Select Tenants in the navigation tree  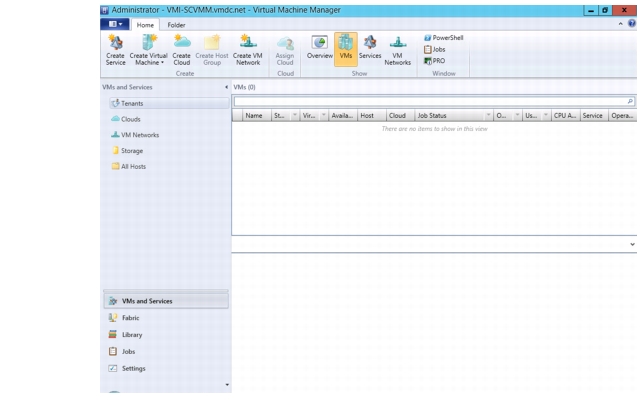[x=169, y=103]
